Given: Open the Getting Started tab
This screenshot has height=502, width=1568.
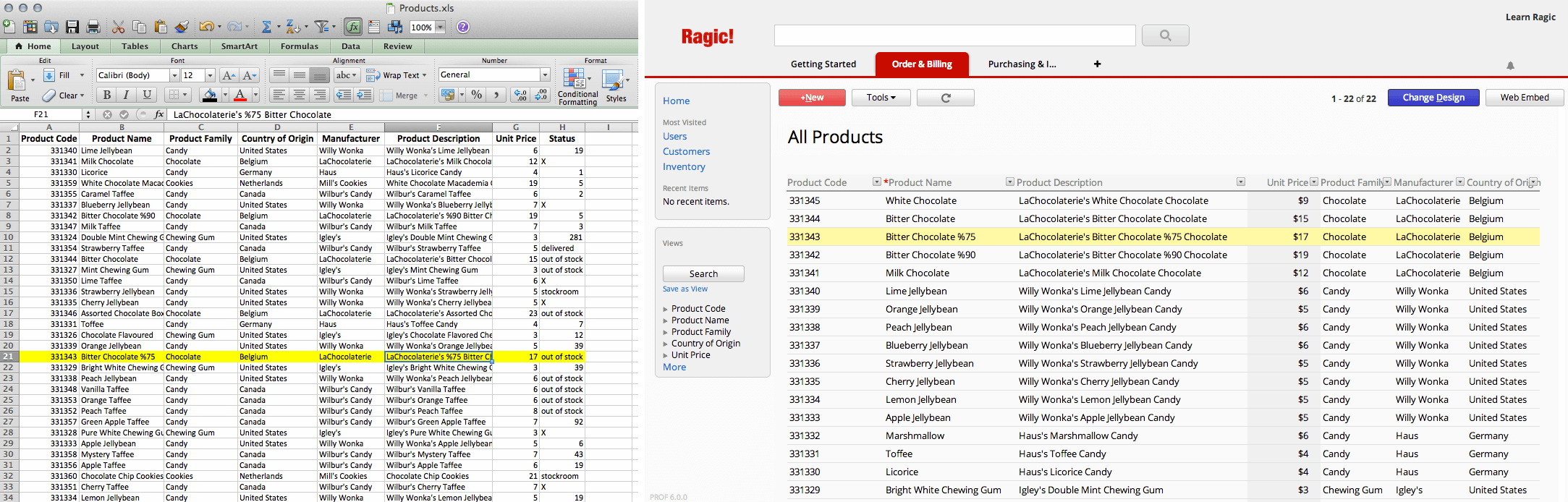Looking at the screenshot, I should pyautogui.click(x=823, y=64).
